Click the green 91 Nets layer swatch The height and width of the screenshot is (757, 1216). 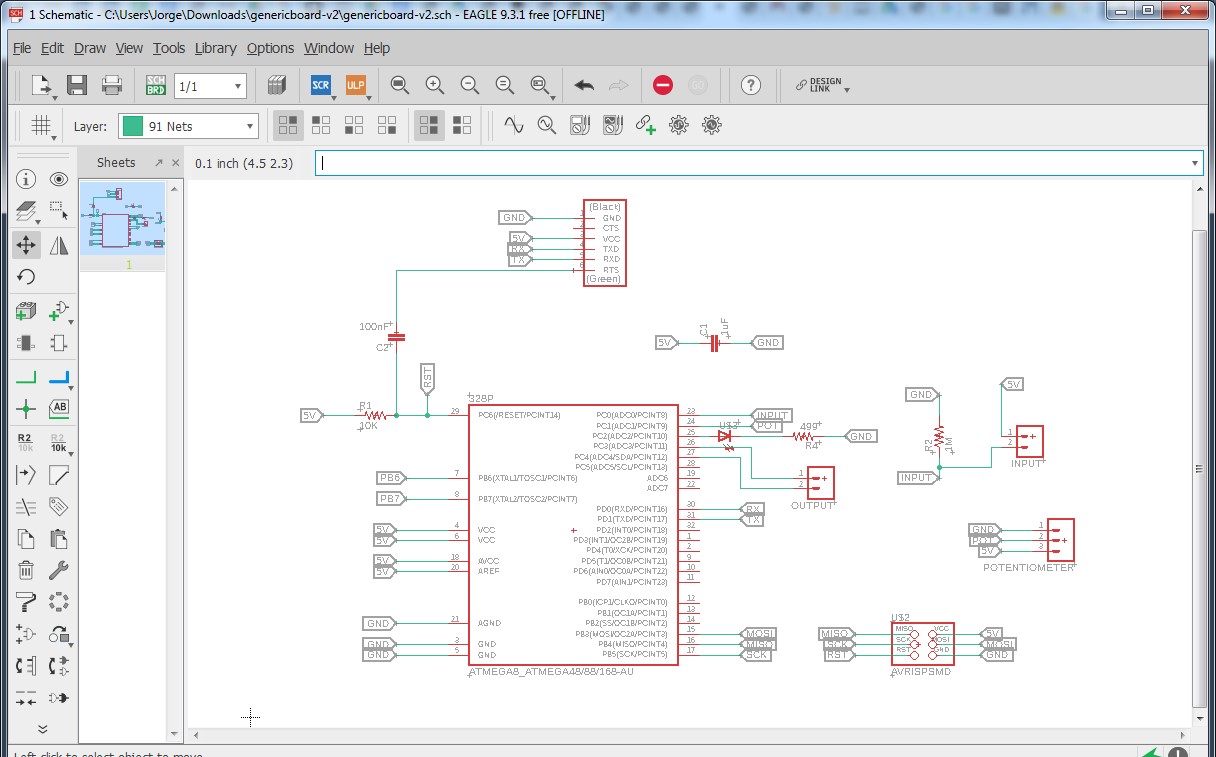pyautogui.click(x=131, y=126)
